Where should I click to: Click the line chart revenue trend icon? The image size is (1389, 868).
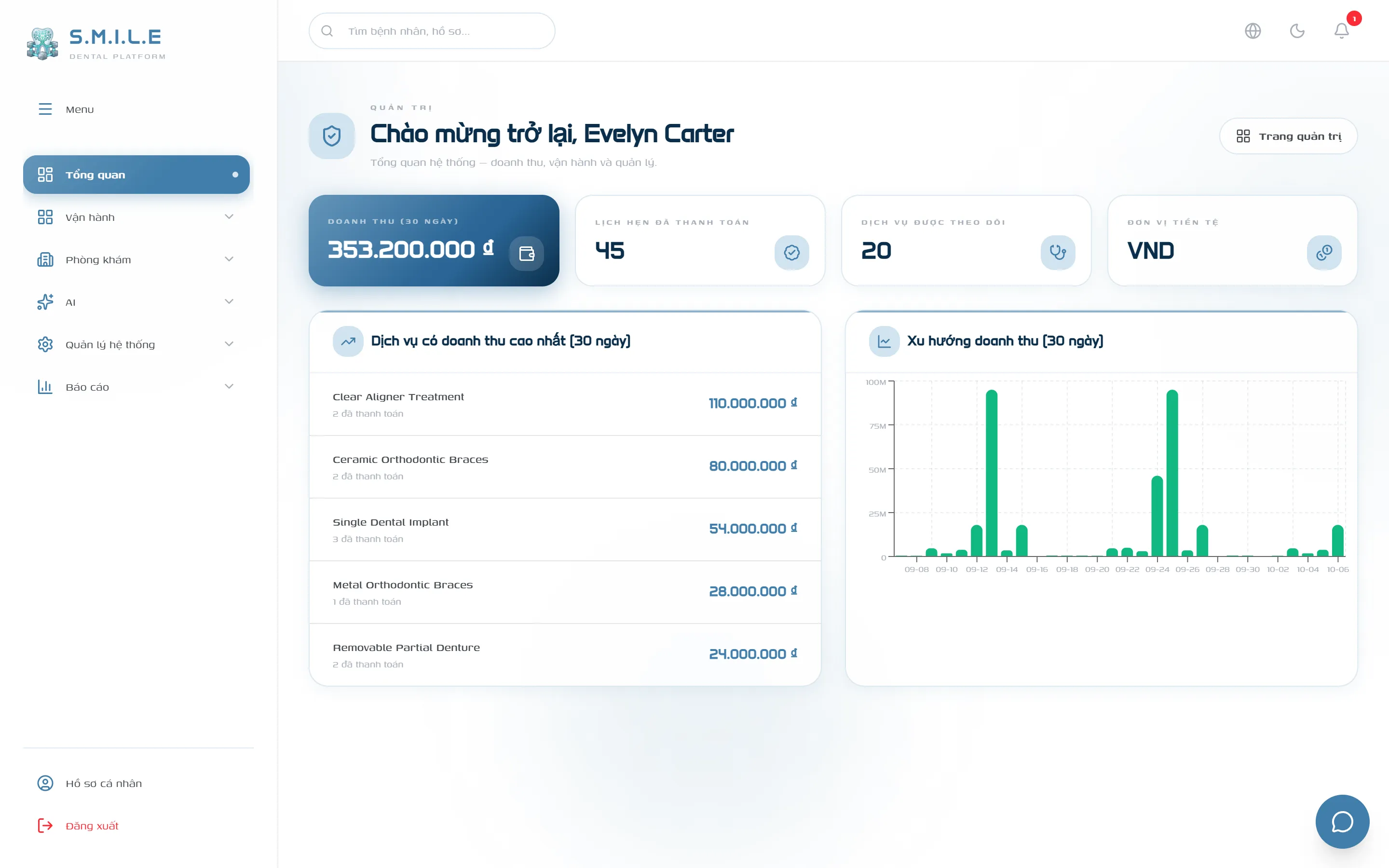(x=884, y=341)
